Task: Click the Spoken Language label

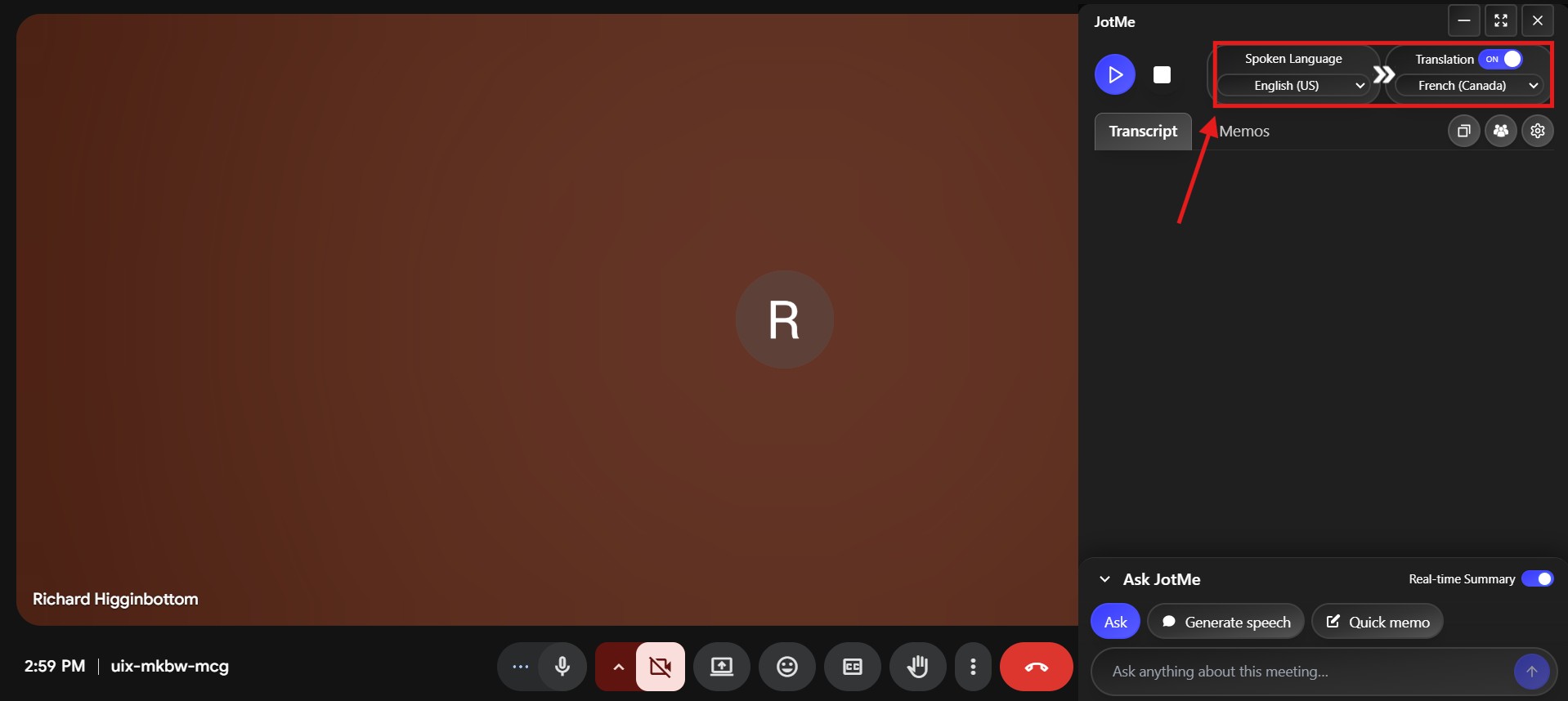Action: click(x=1292, y=59)
